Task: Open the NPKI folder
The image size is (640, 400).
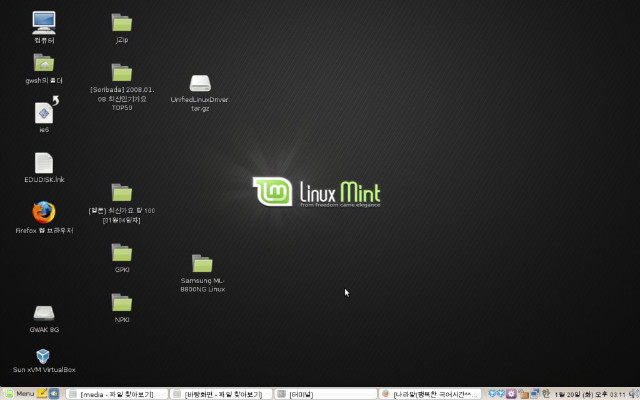Action: point(122,302)
